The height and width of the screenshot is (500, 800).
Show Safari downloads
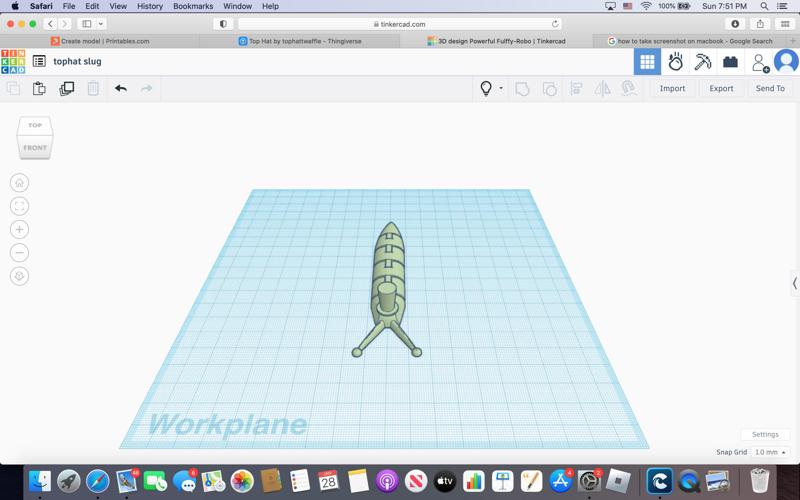pos(735,23)
